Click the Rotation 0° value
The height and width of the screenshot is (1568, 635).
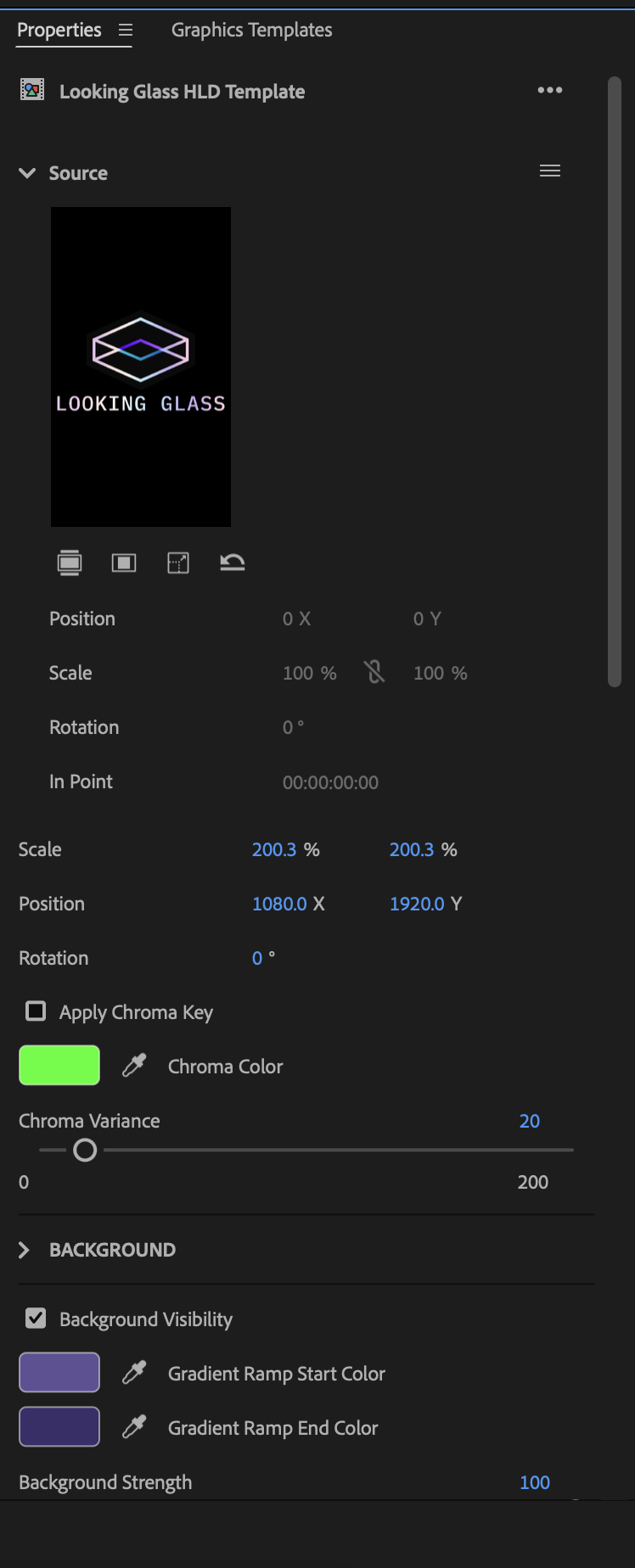(x=257, y=958)
